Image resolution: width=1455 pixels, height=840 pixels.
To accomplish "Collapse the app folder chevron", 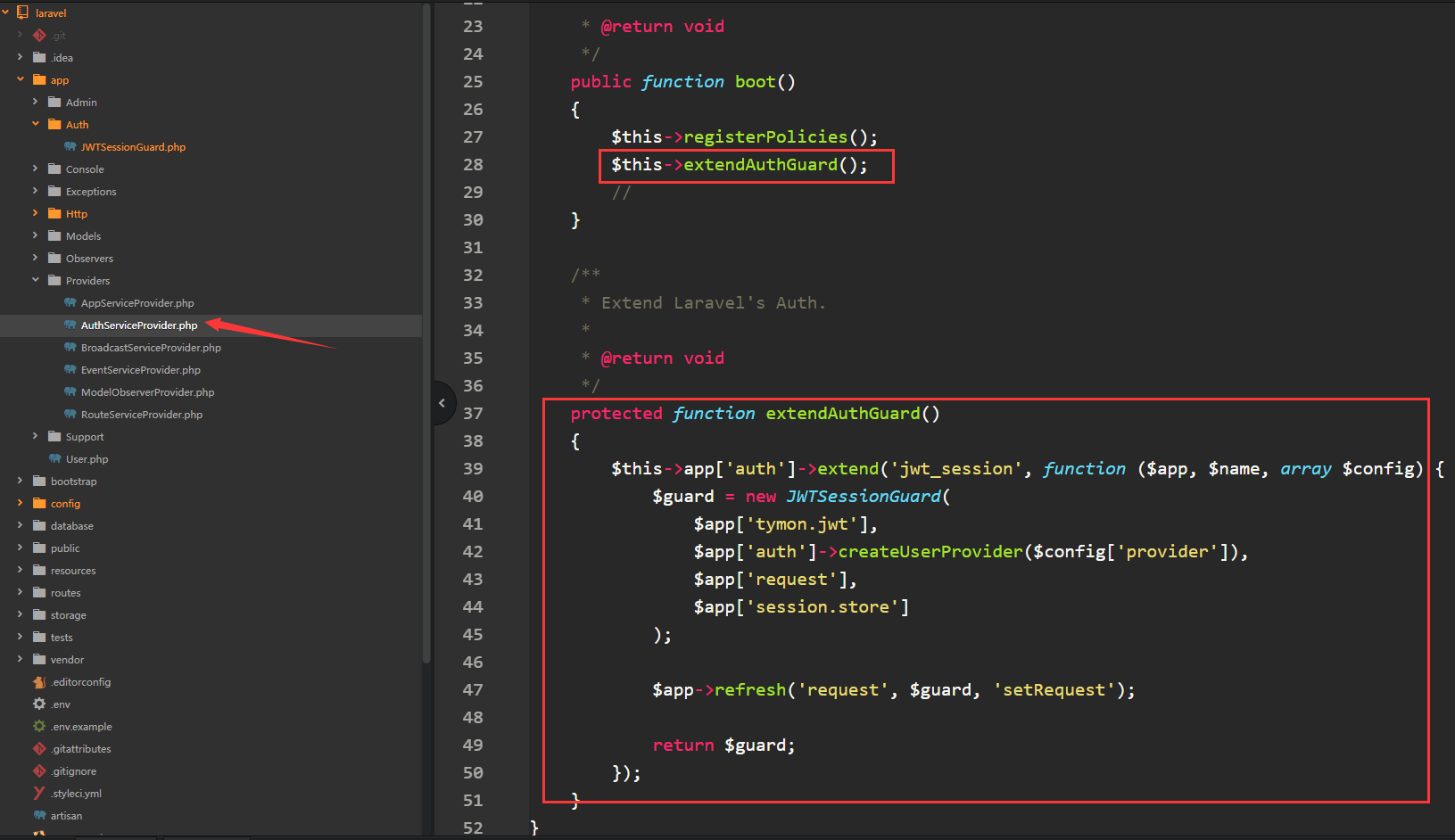I will (20, 79).
